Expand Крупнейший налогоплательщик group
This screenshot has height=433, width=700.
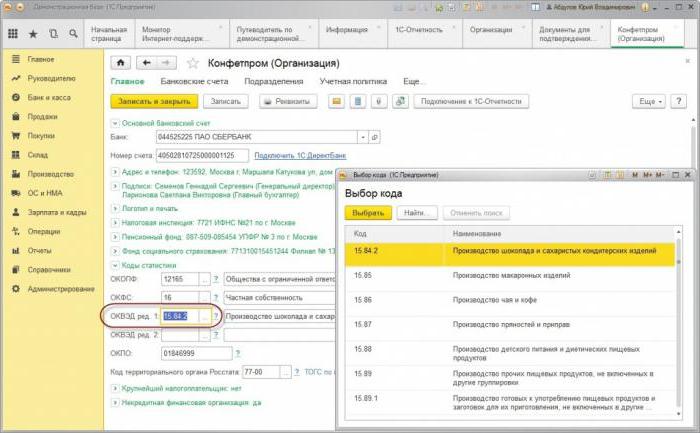(115, 389)
